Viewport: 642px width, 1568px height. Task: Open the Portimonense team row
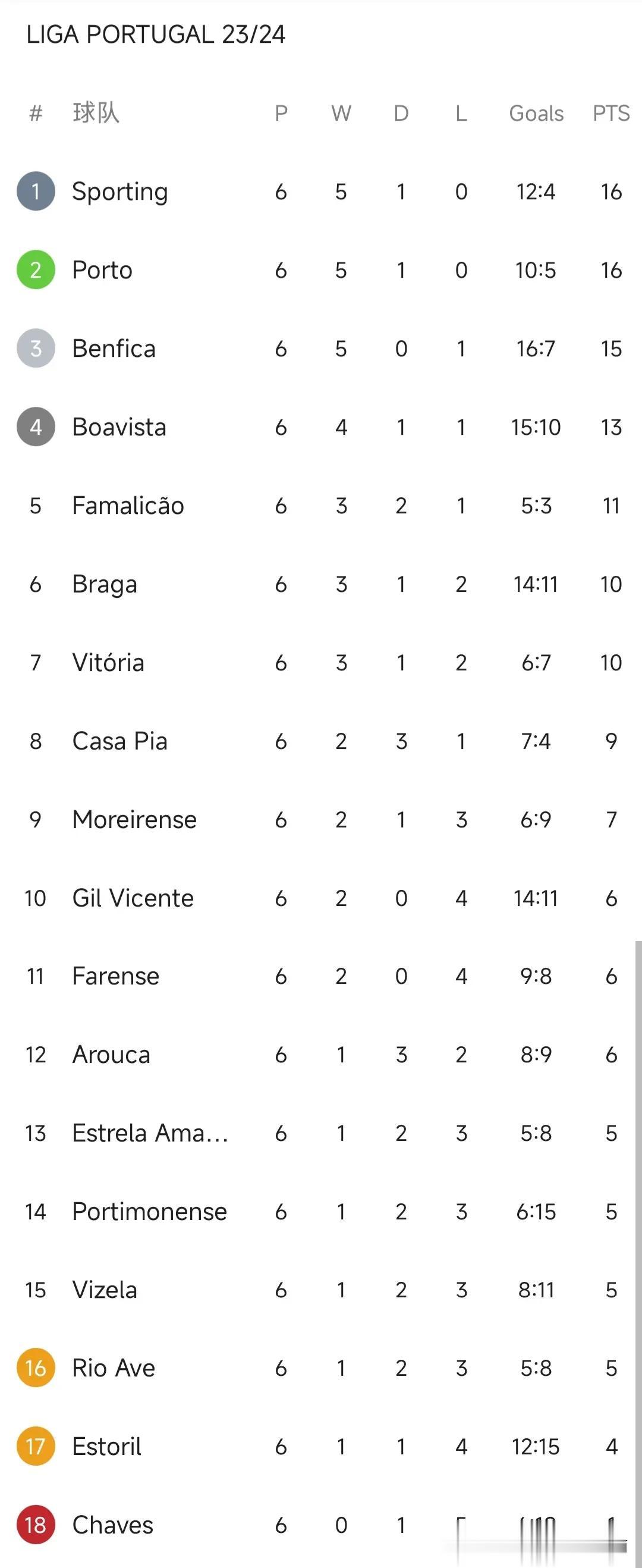coord(320,1211)
